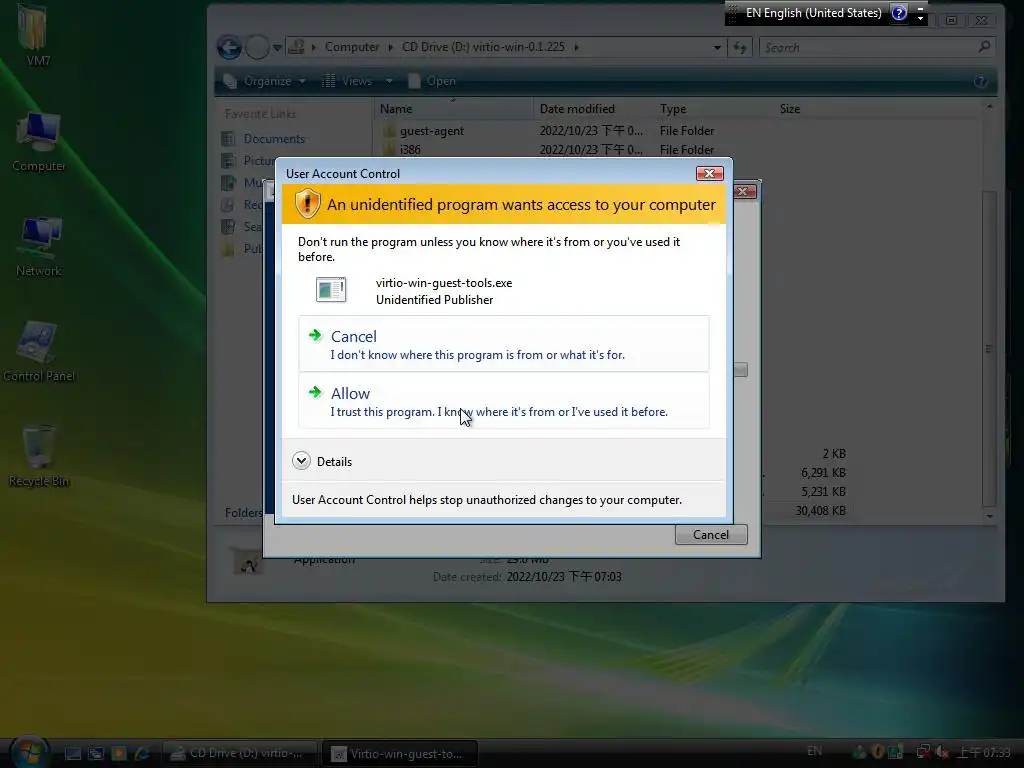Select the Network desktop icon
This screenshot has height=768, width=1024.
tap(39, 247)
